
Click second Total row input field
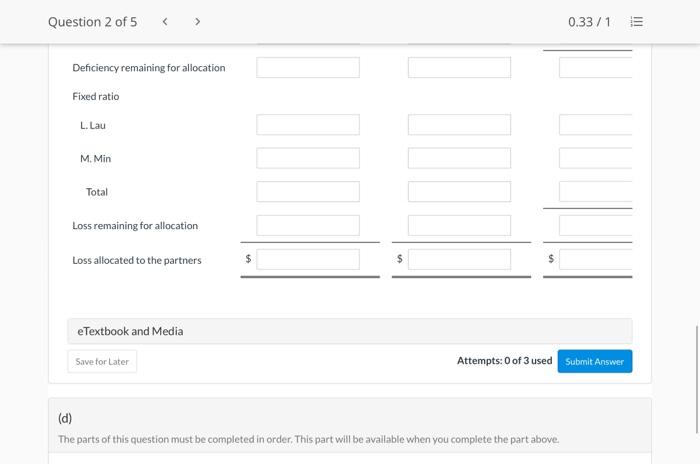[459, 192]
